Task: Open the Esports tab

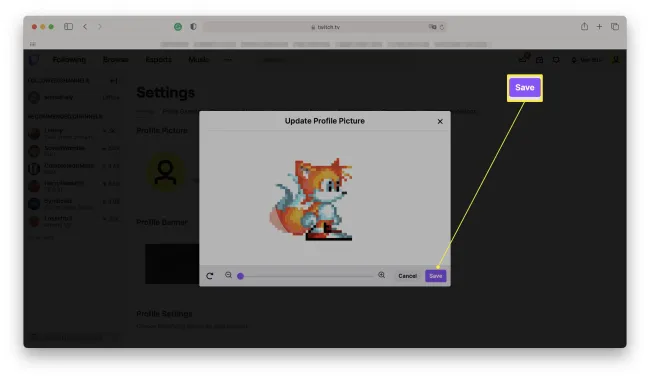Action: click(158, 60)
